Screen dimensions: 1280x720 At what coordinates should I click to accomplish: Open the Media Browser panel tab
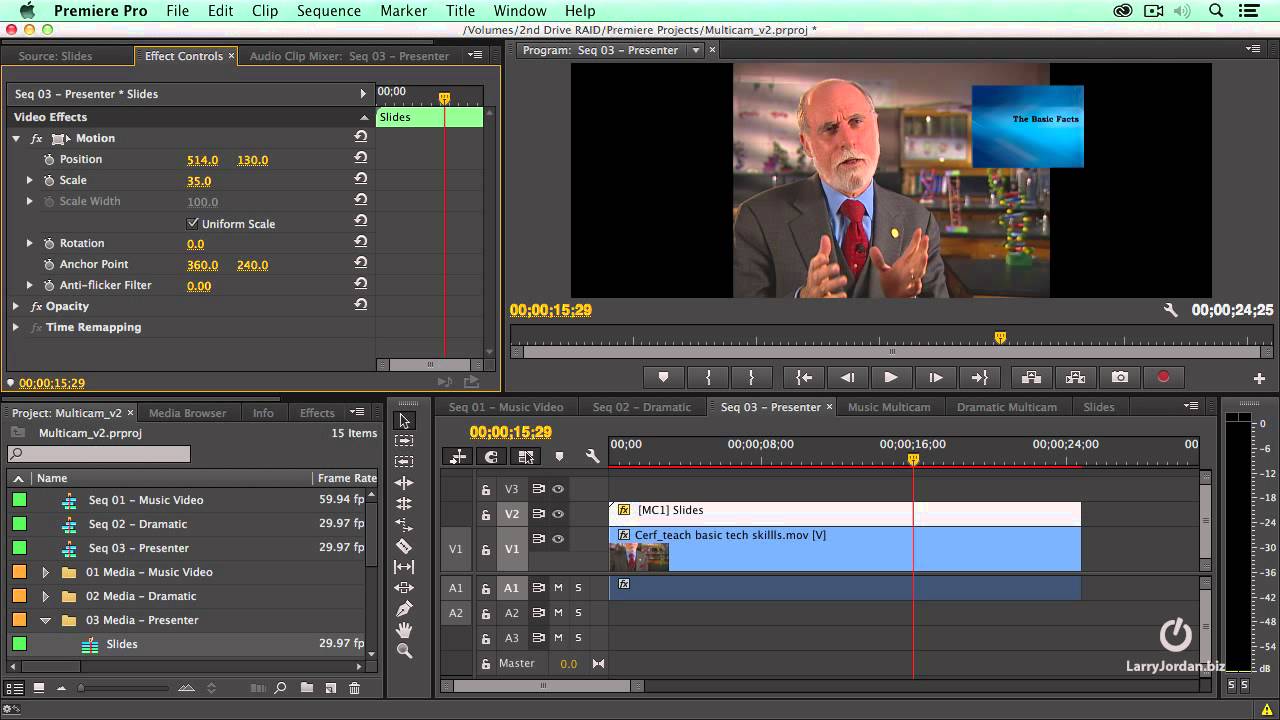tap(187, 413)
